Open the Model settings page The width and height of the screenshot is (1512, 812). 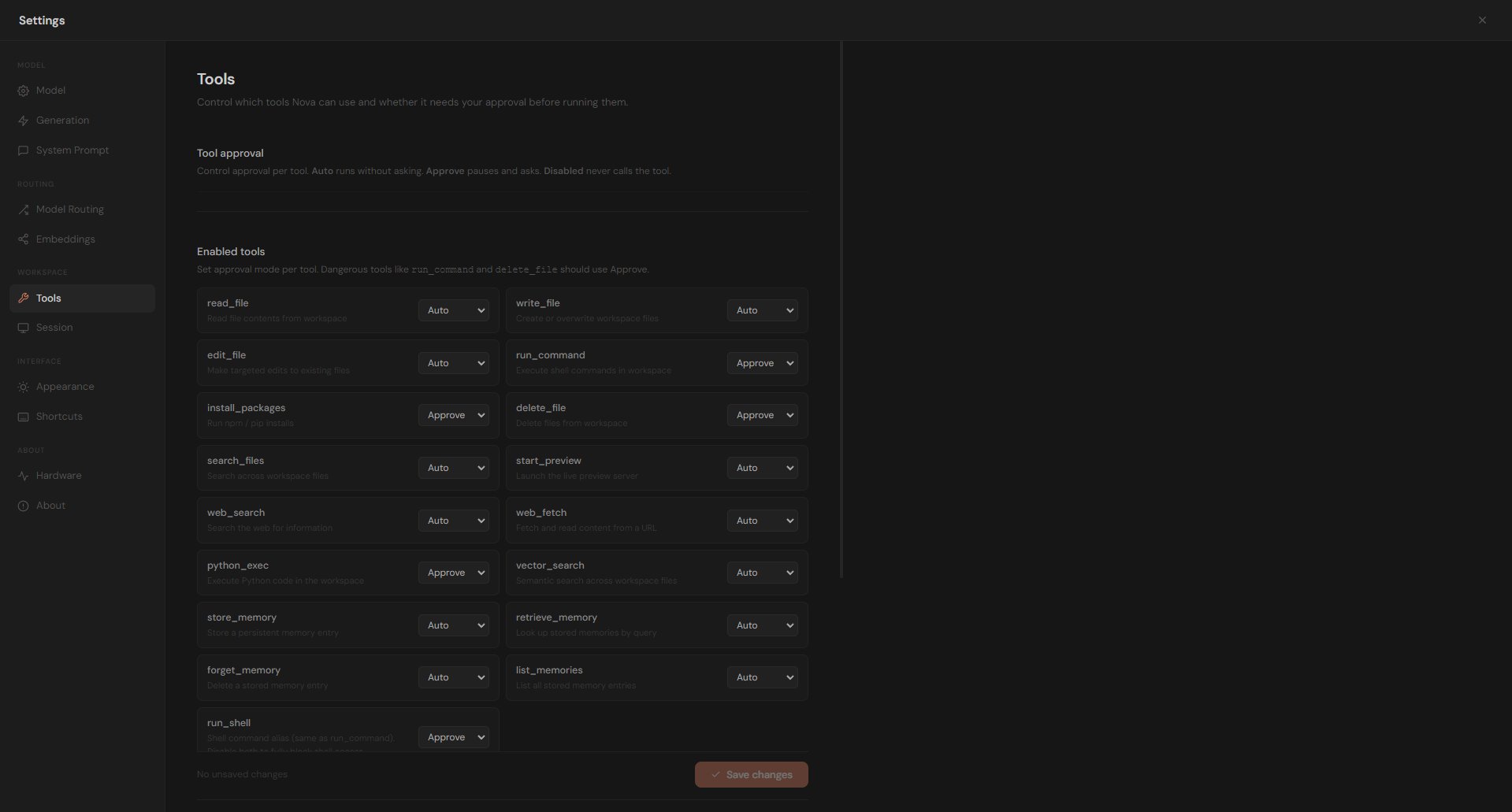(82, 91)
